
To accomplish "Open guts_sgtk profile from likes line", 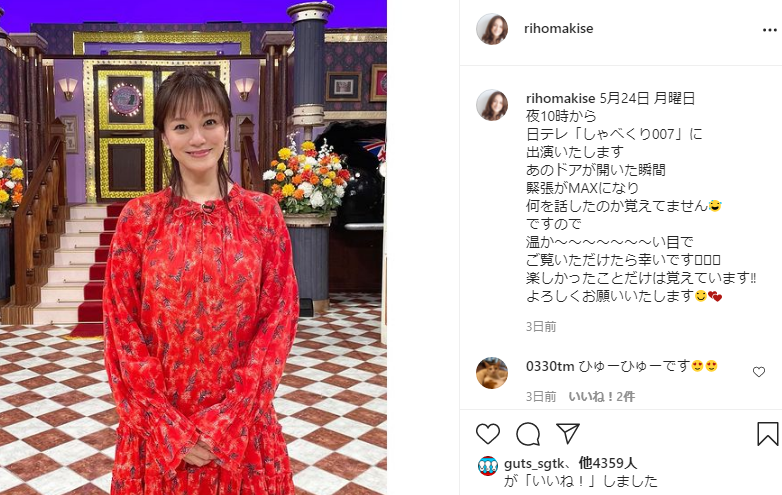I will 537,464.
